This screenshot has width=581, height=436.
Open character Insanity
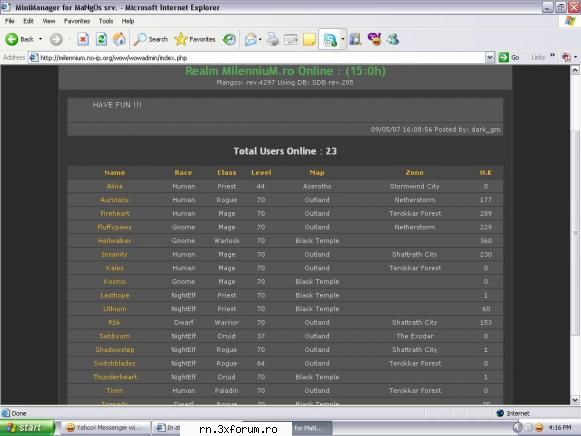click(x=114, y=254)
